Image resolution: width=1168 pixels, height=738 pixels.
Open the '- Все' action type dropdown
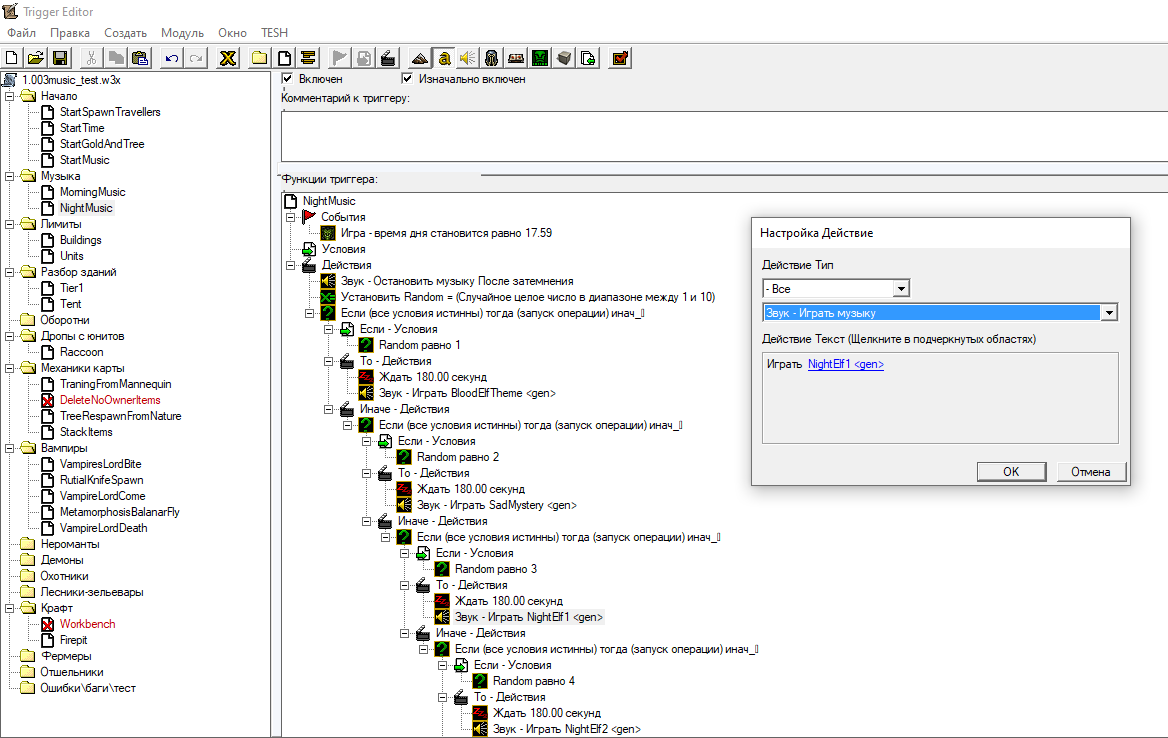901,289
